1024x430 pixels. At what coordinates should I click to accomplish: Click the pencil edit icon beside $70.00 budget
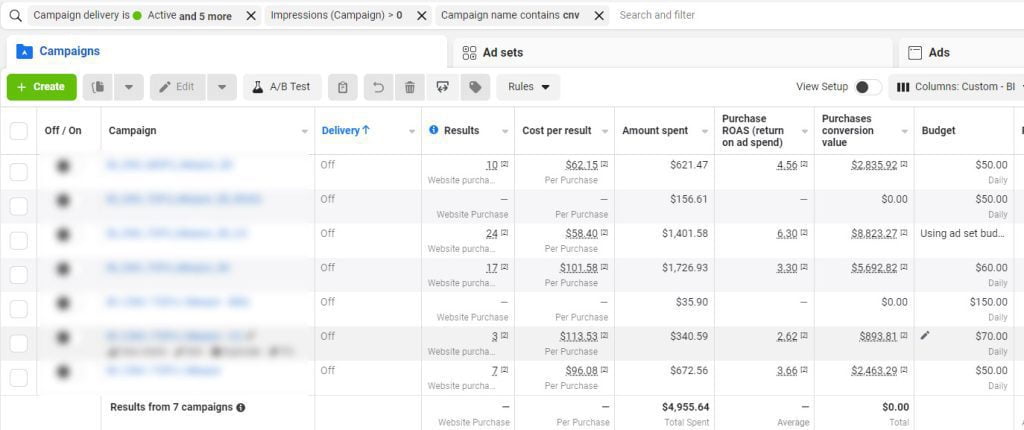[x=926, y=335]
